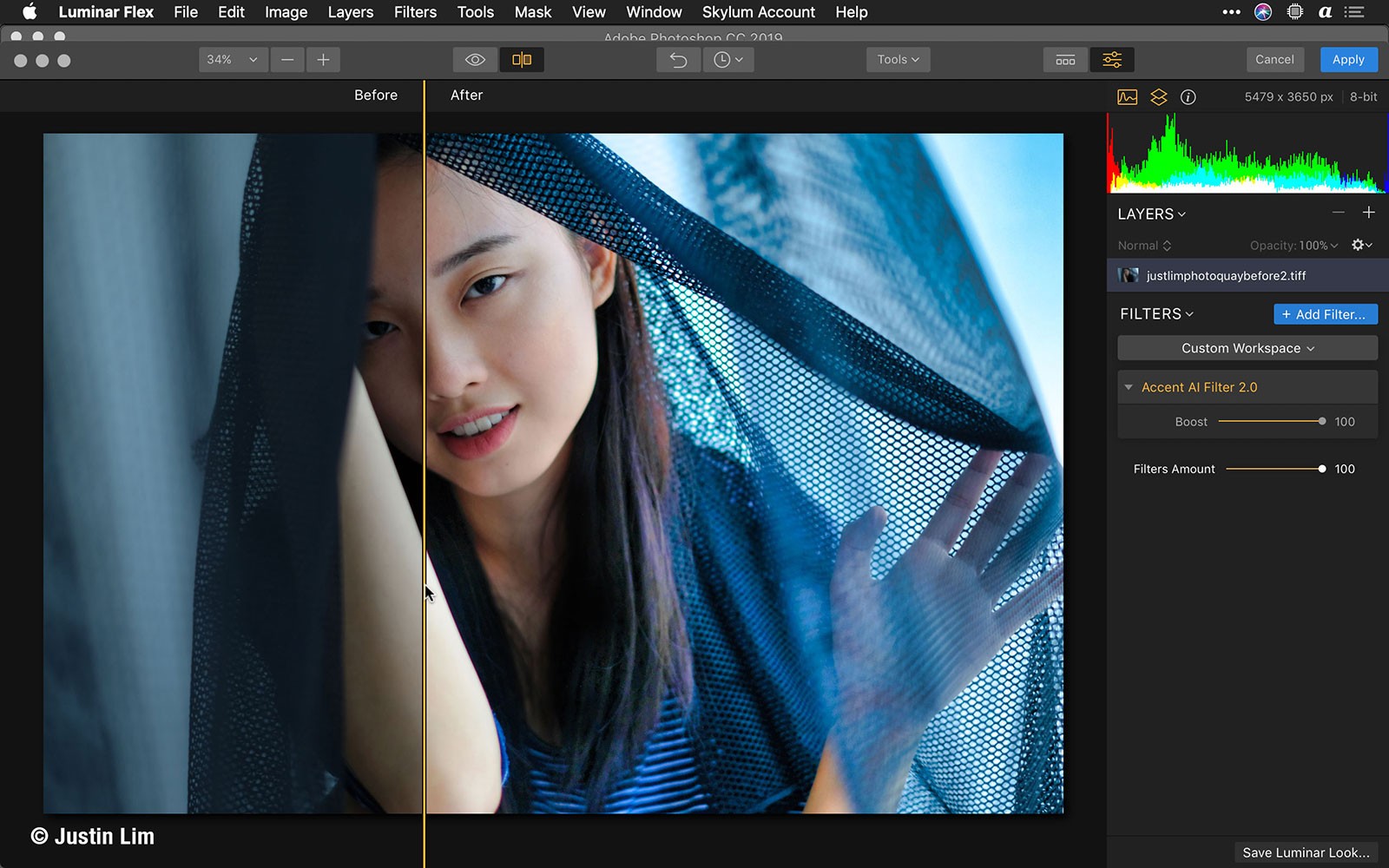Open the layers stack icon
1389x868 pixels.
[1158, 97]
